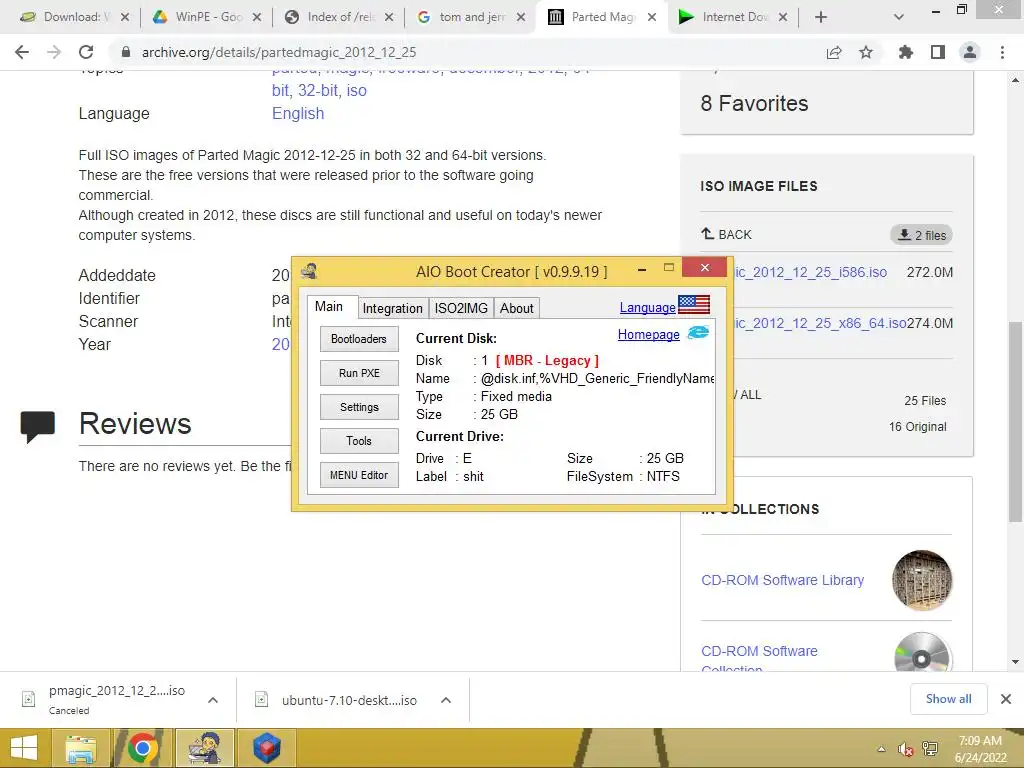Expand options for ubuntu-7.10 iso download
The image size is (1024, 768).
[446, 700]
